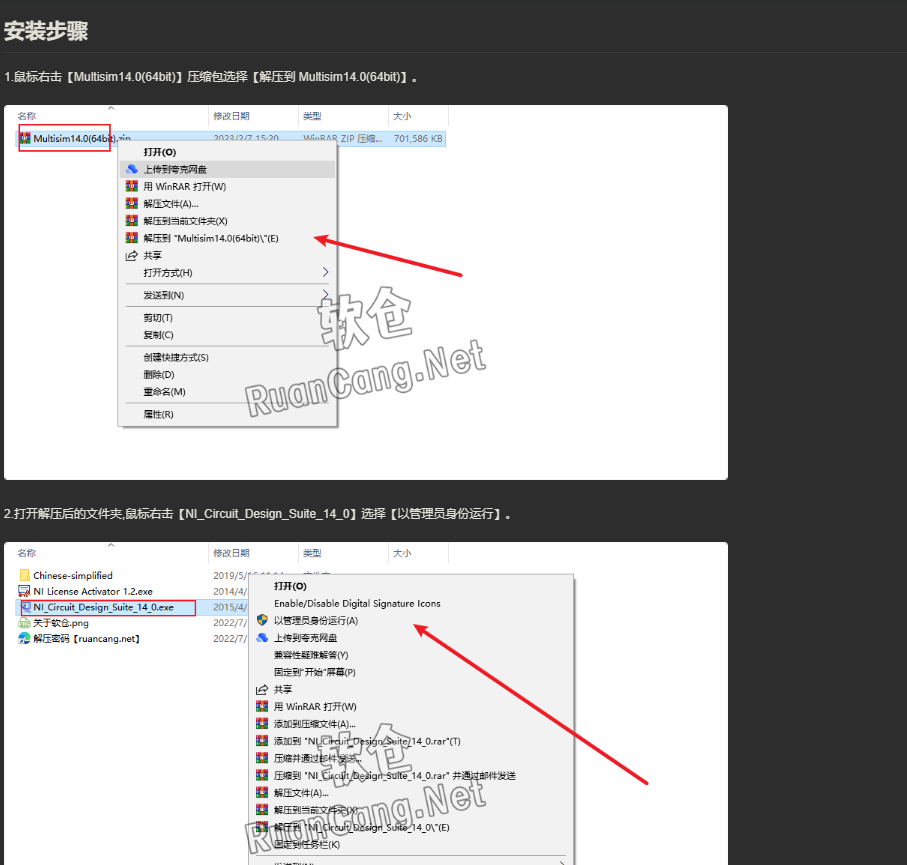Viewport: 907px width, 865px height.
Task: Click the WinRAR ZIP 压缩... type cell
Action: [x=343, y=139]
